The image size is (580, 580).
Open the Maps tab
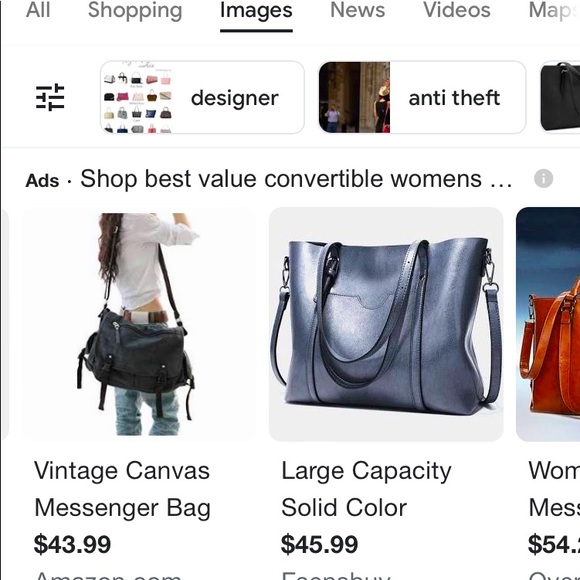(554, 11)
